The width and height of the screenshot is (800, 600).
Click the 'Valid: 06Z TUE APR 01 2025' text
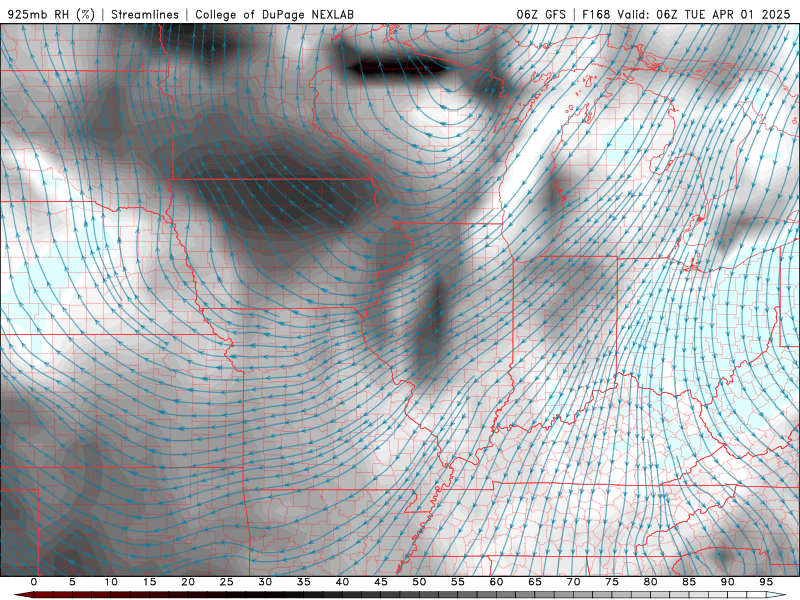[704, 14]
